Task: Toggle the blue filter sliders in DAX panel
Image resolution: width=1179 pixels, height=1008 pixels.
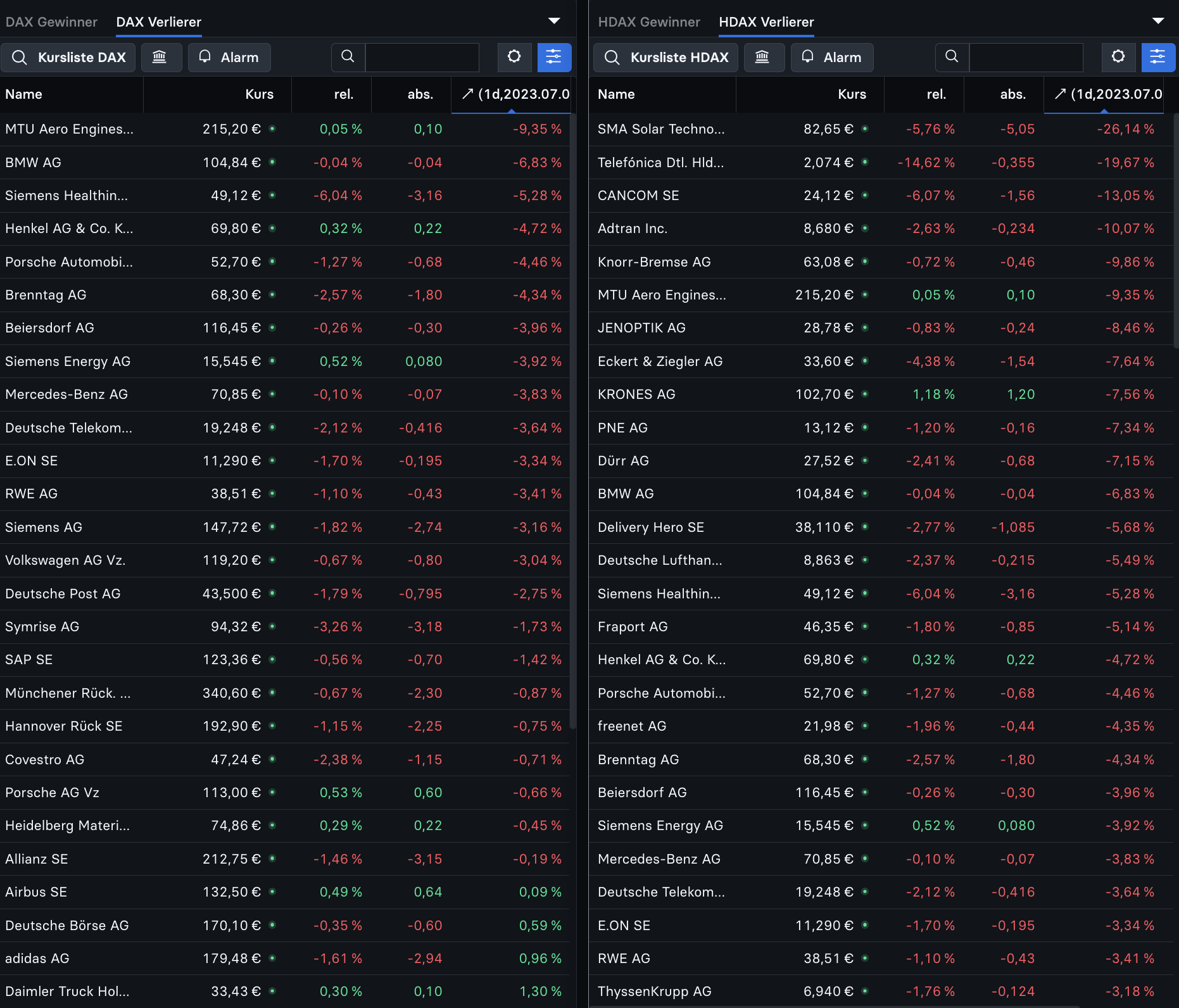Action: (554, 58)
